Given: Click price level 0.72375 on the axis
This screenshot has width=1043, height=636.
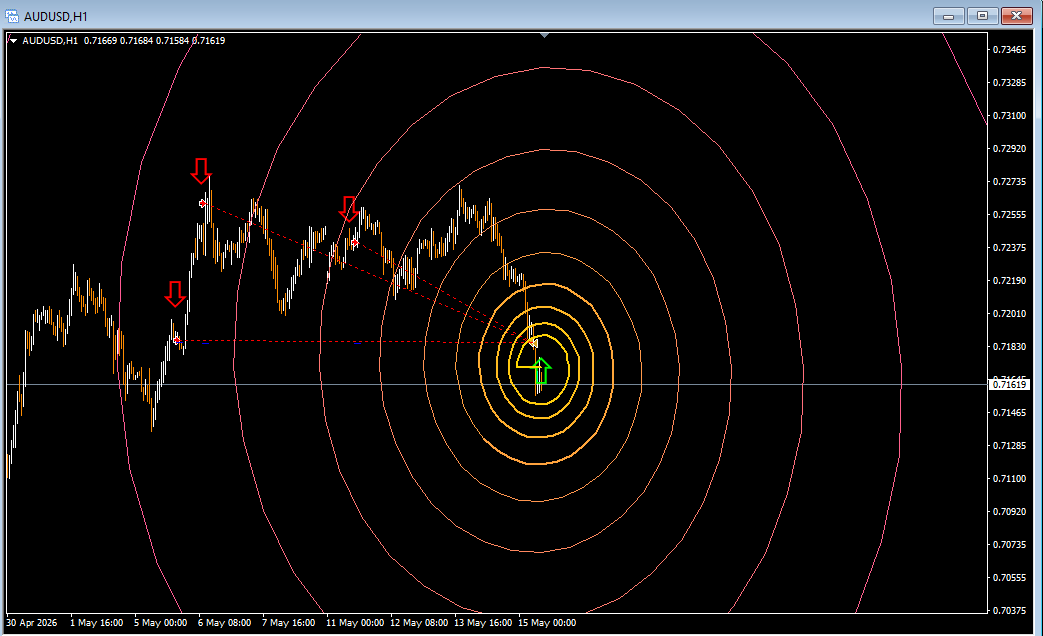Looking at the screenshot, I should (x=1009, y=247).
